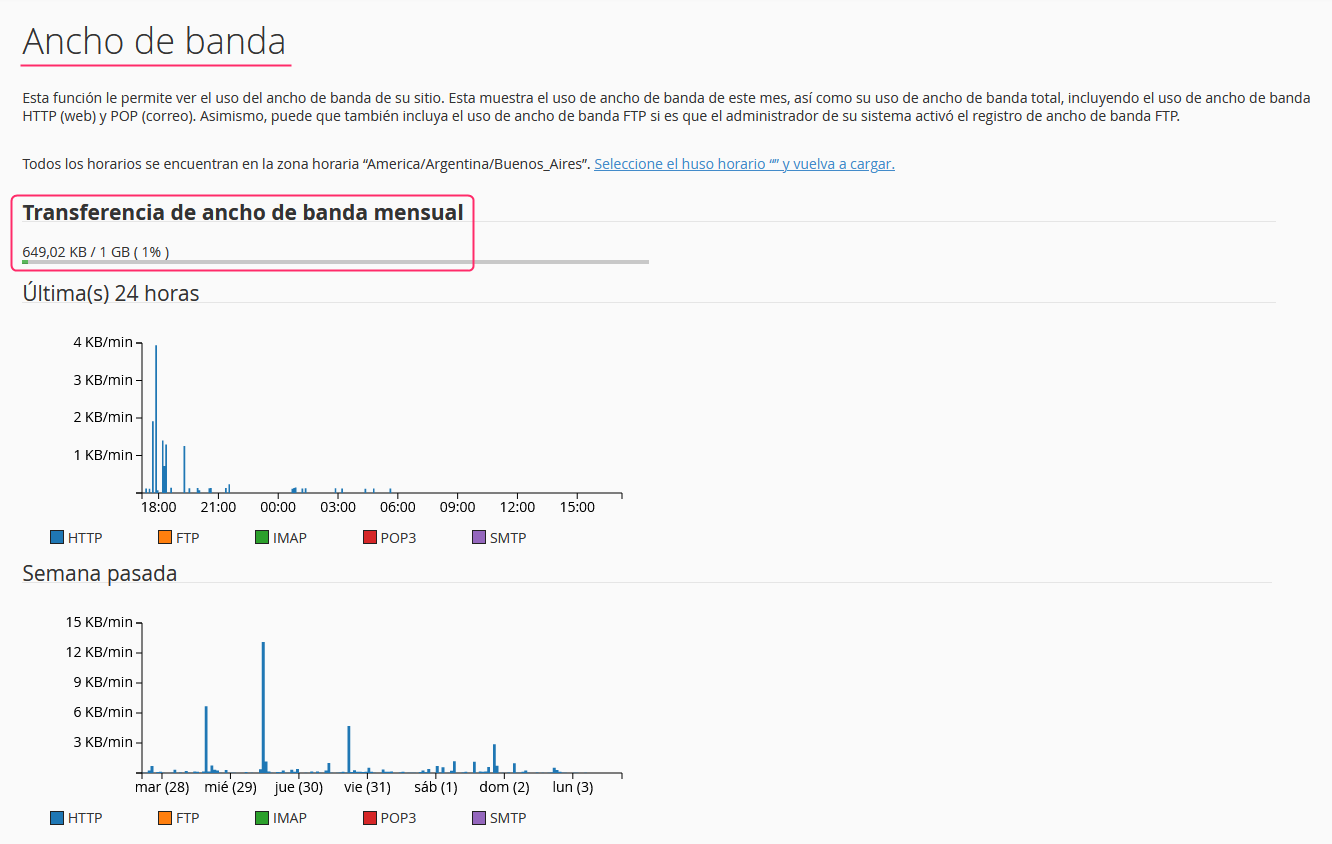Select purple SMTP swatch in Semana pasada legend

478,817
